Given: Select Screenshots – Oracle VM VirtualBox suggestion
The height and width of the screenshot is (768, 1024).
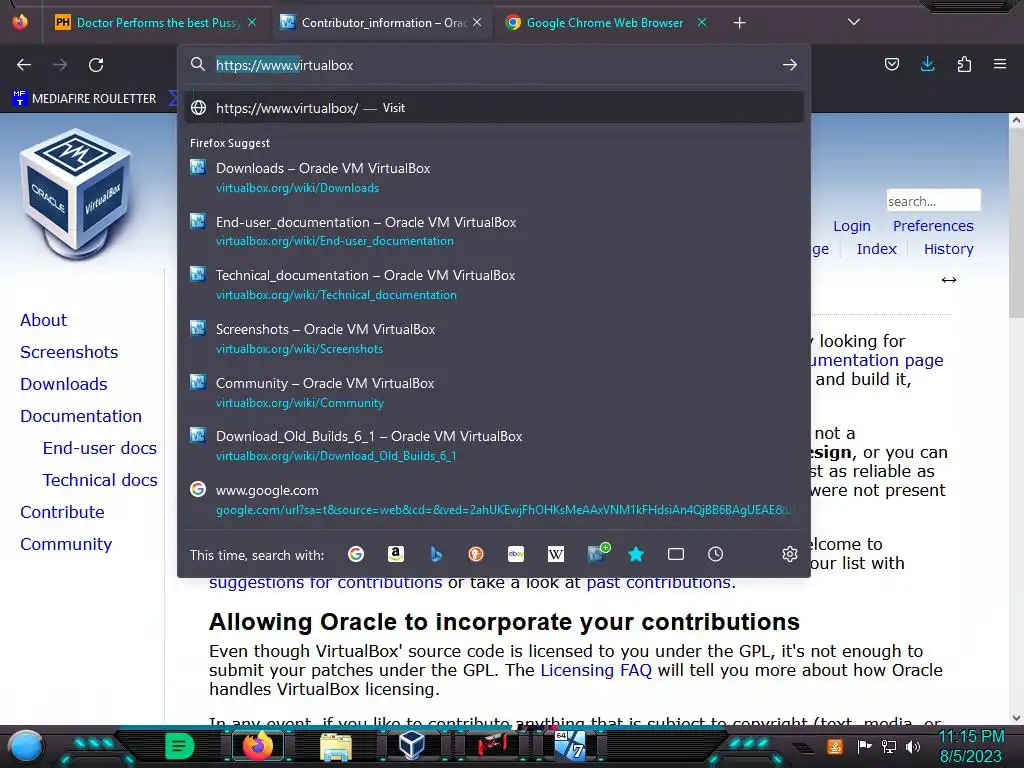Looking at the screenshot, I should pyautogui.click(x=494, y=338).
